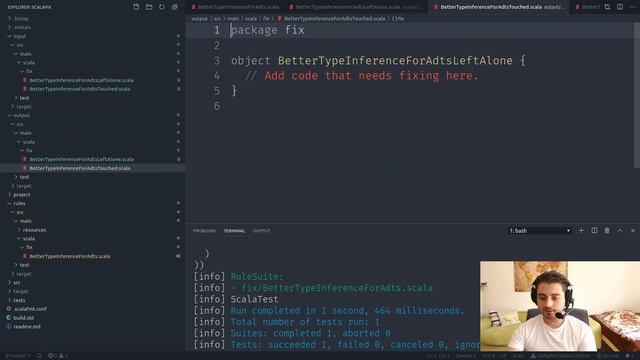Viewport: 640px width, 360px height.
Task: Click the 'Run completed in 1 second' terminal line
Action: click(x=347, y=311)
